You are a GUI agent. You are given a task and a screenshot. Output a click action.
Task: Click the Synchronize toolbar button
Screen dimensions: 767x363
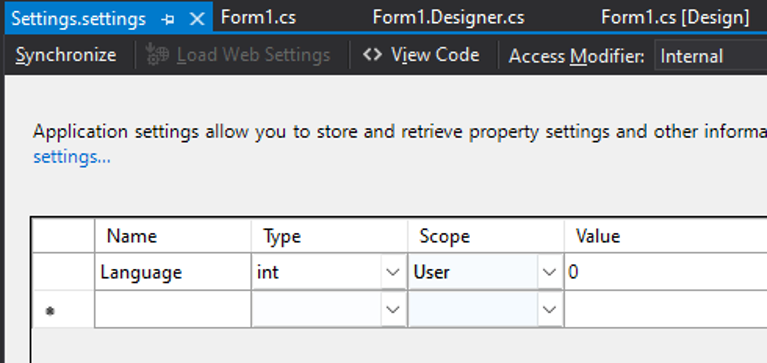[66, 55]
